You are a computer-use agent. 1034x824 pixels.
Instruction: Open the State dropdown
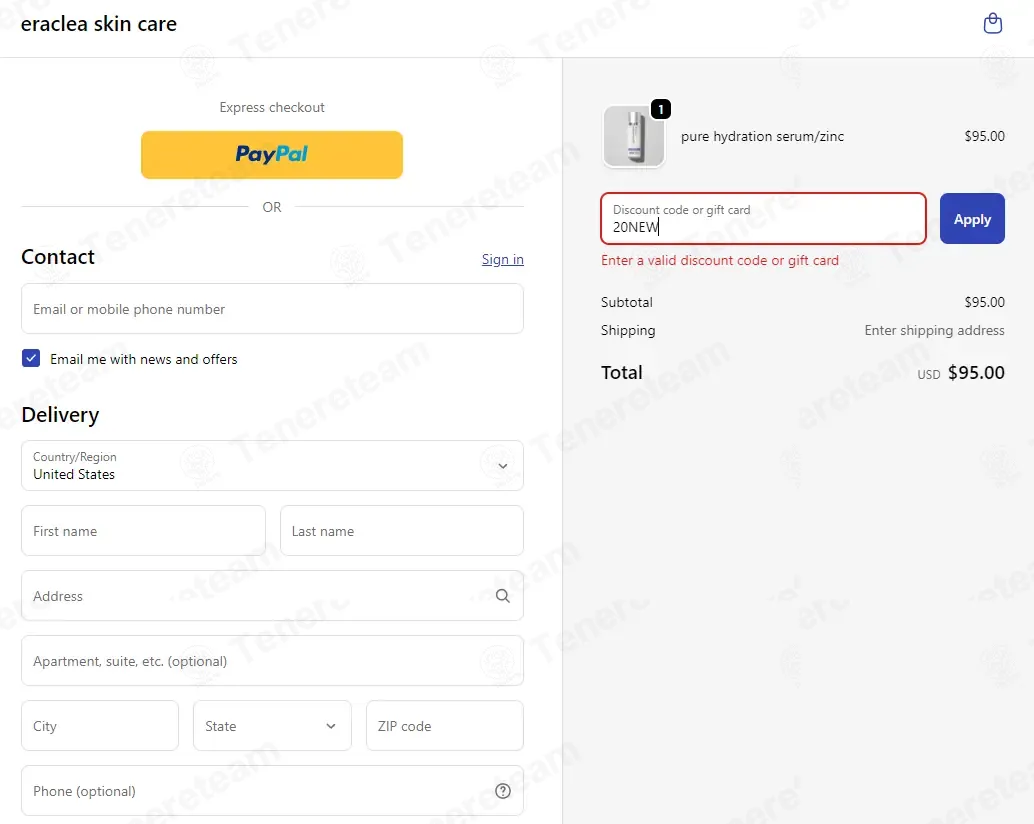[272, 726]
